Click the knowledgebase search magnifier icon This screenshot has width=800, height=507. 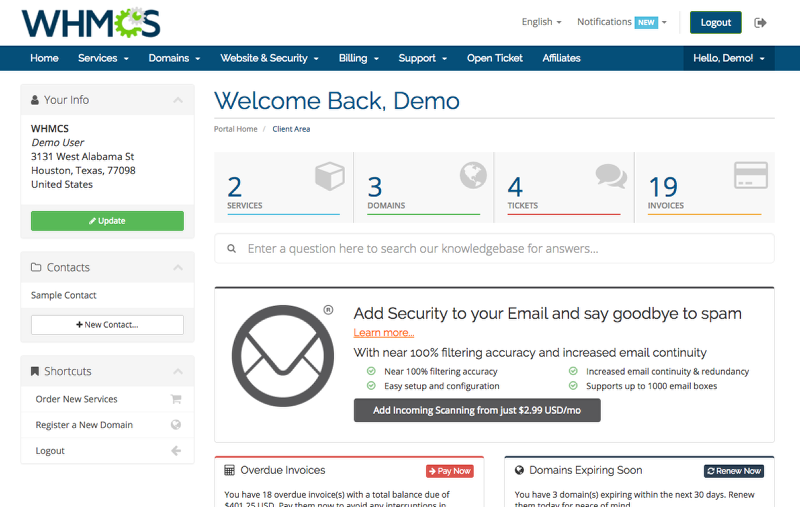232,248
